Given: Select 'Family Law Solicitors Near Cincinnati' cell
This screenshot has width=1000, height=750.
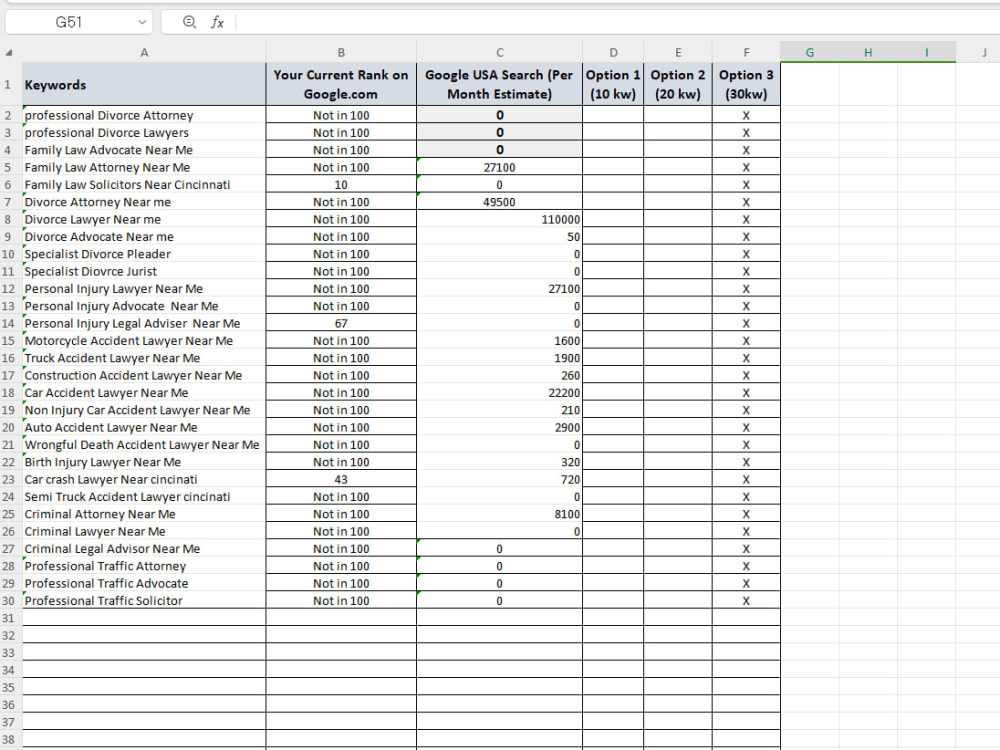Looking at the screenshot, I should coord(144,184).
